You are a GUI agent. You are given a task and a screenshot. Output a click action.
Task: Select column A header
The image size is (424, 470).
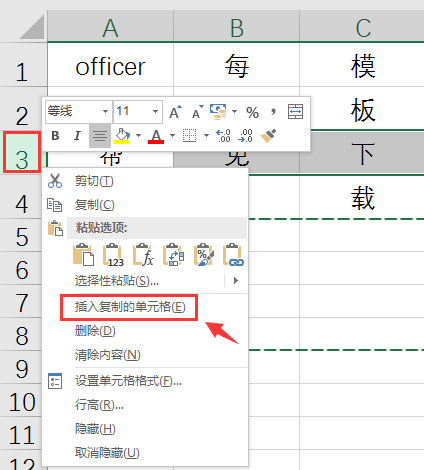(x=110, y=26)
